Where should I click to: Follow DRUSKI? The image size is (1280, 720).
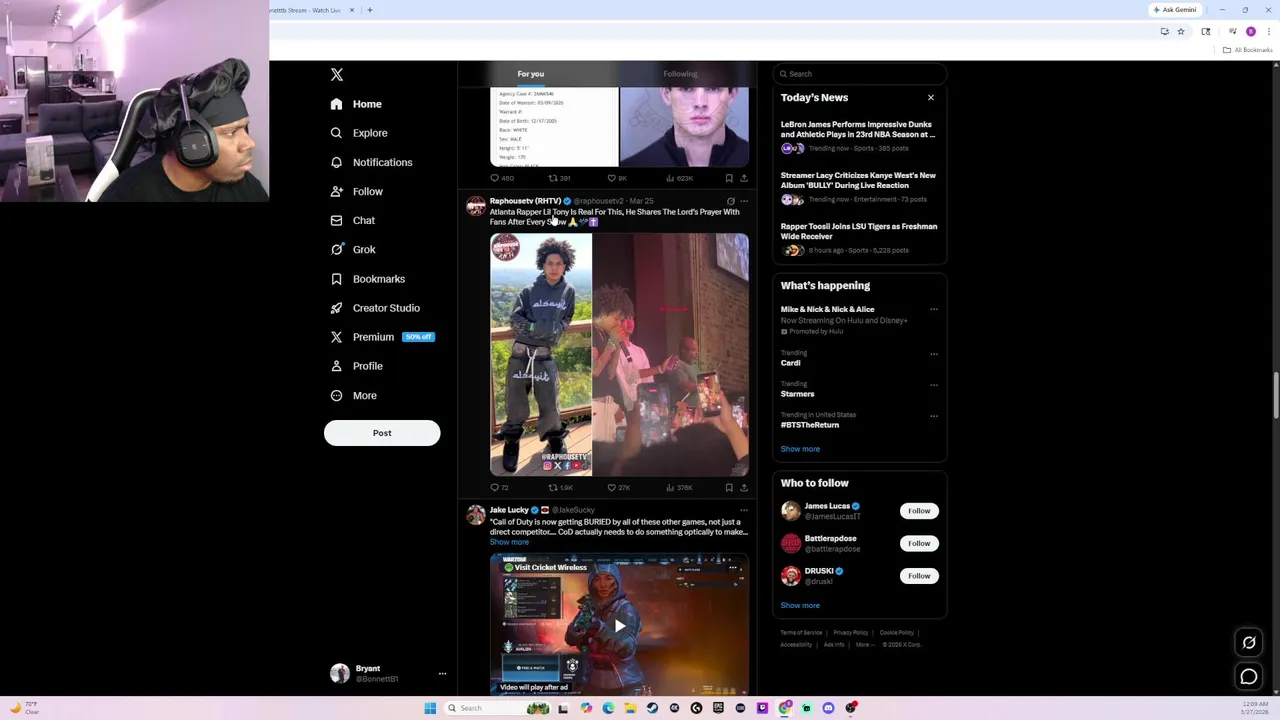[x=919, y=576]
